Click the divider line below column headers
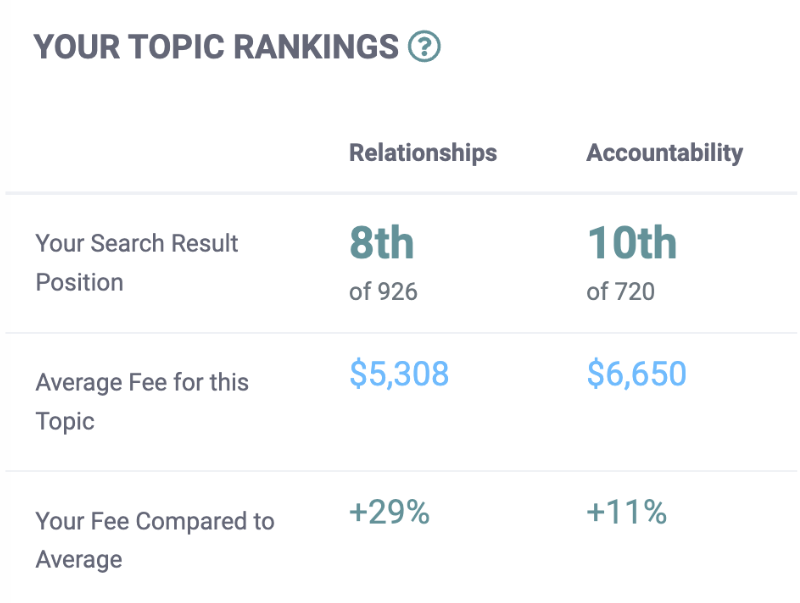This screenshot has height=603, width=800. pyautogui.click(x=401, y=193)
